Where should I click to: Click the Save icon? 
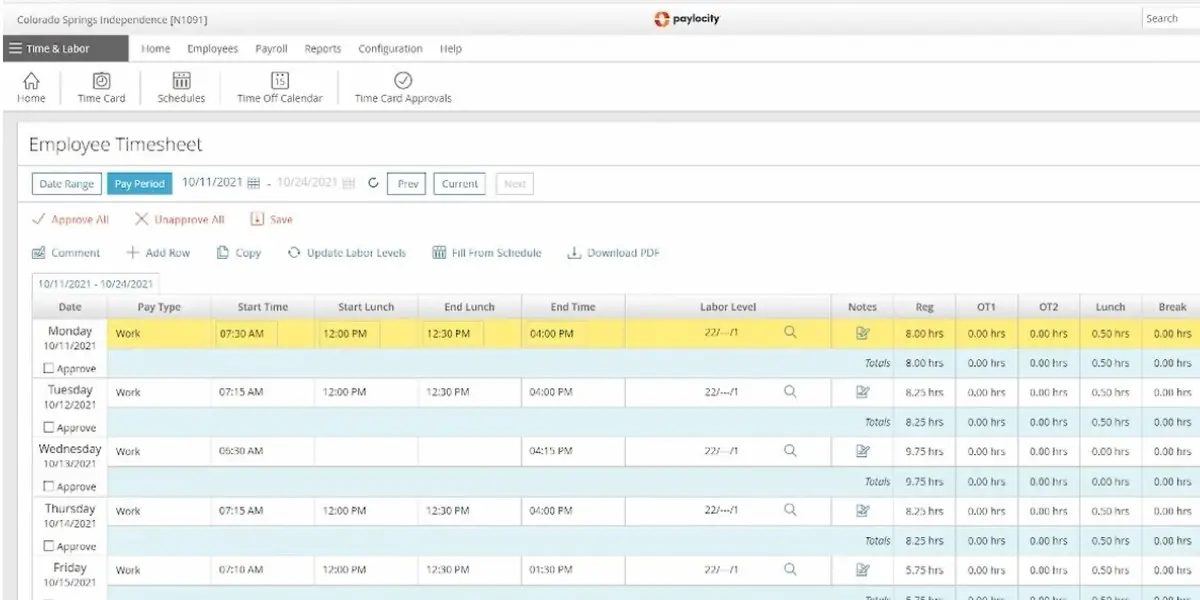pos(257,219)
